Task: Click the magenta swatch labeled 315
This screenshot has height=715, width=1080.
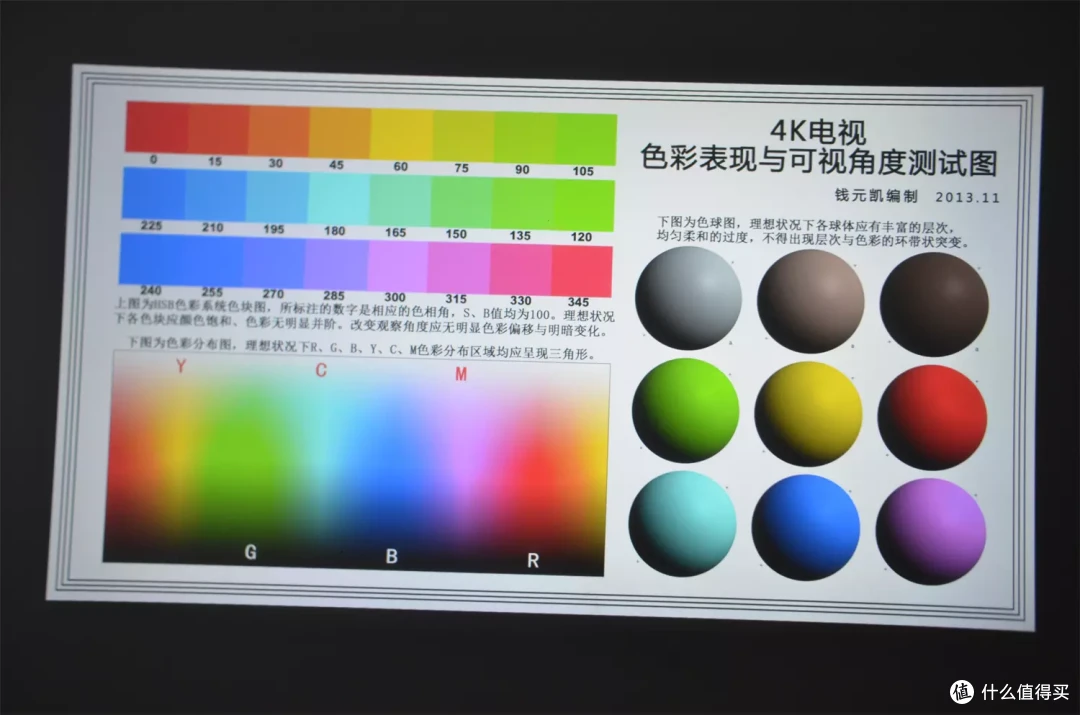Action: click(x=459, y=269)
